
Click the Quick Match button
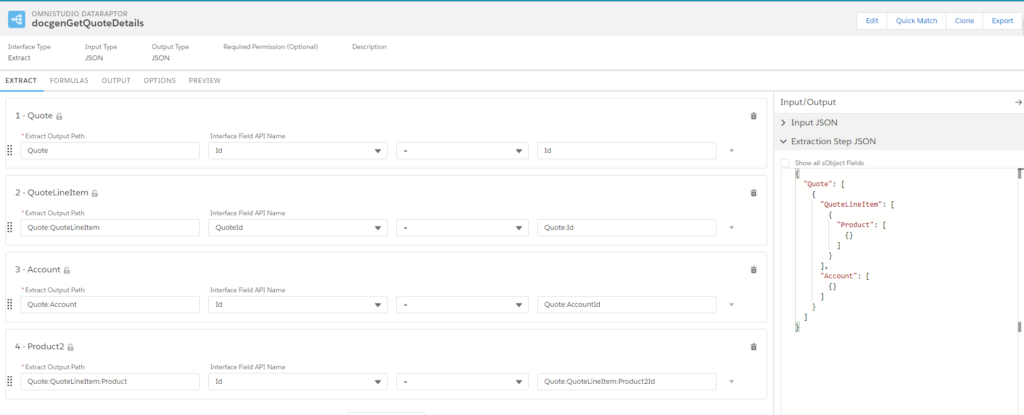point(916,21)
